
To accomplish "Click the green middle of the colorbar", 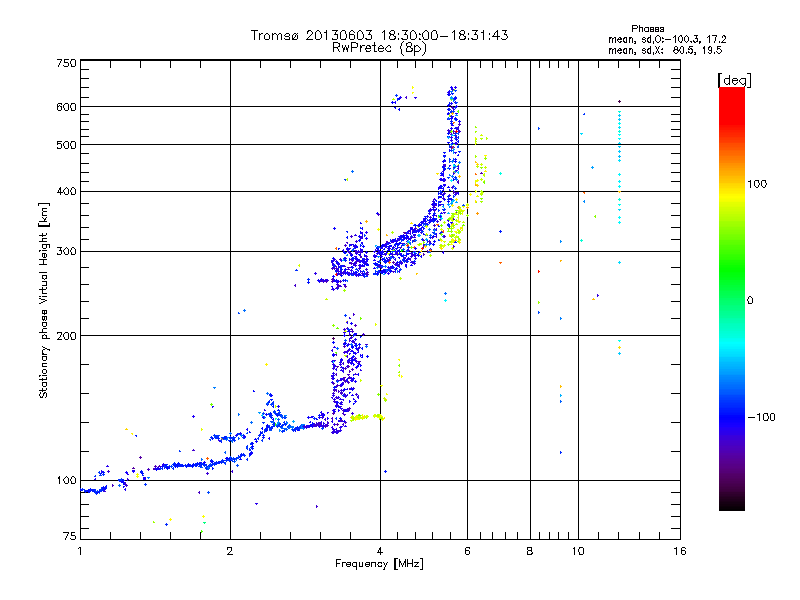I will (732, 270).
